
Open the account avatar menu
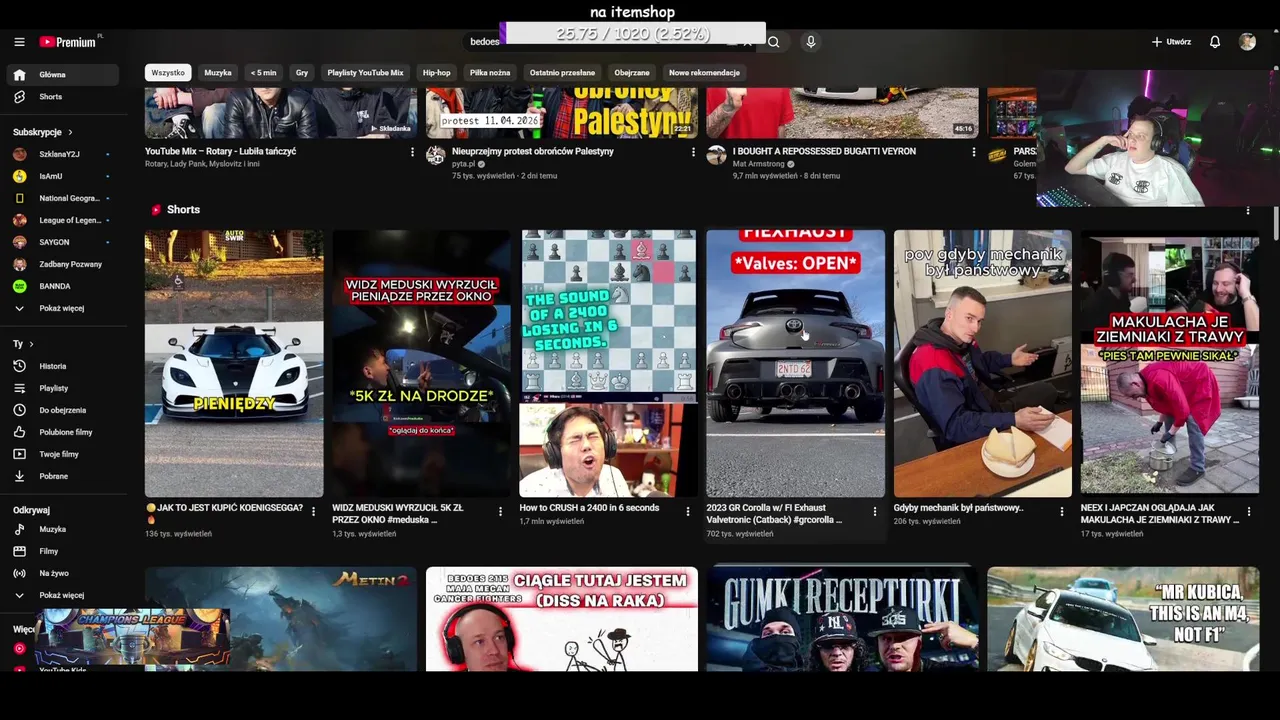pyautogui.click(x=1247, y=42)
